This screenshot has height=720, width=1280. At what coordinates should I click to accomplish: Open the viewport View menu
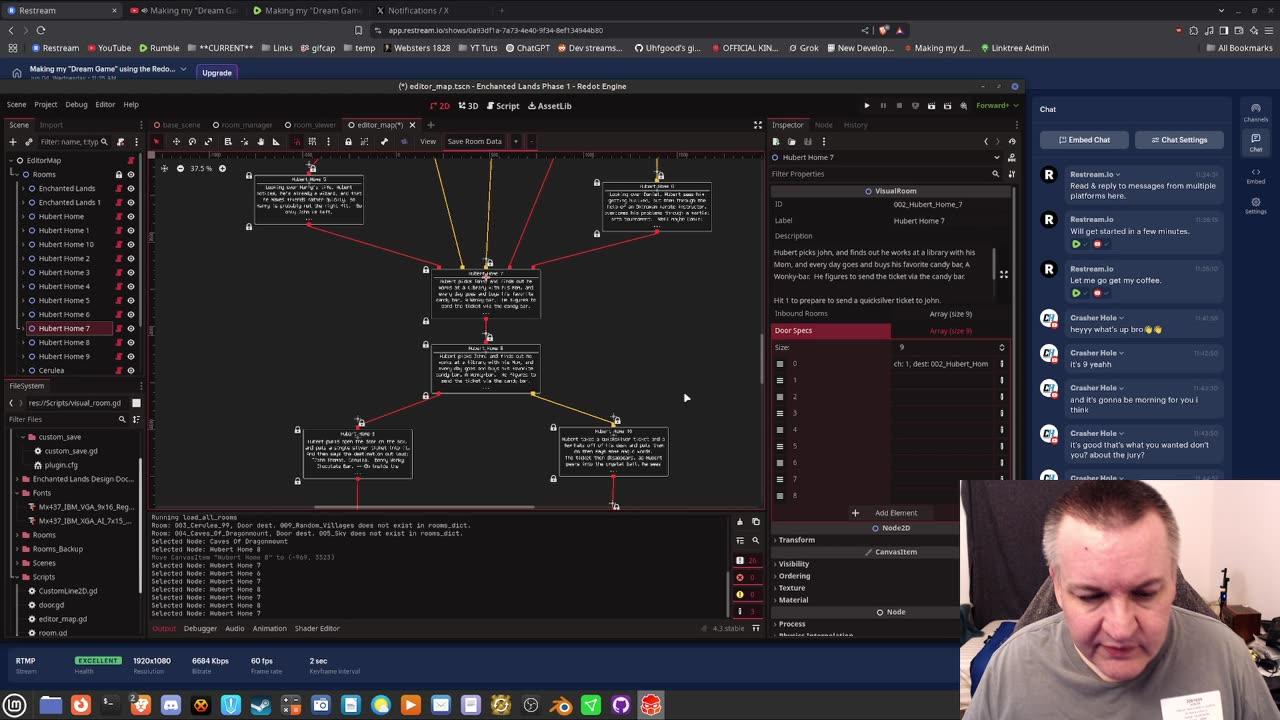pyautogui.click(x=428, y=141)
